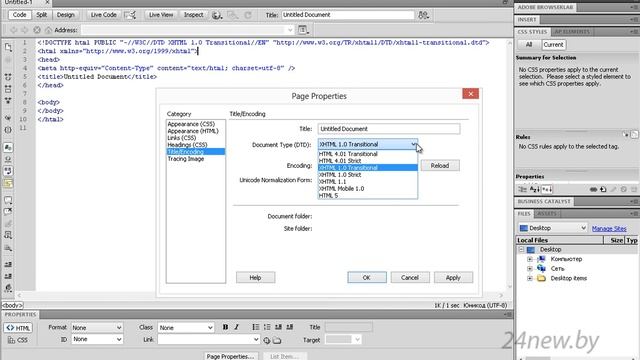Click the Collapse Selection icon

[x=8, y=89]
